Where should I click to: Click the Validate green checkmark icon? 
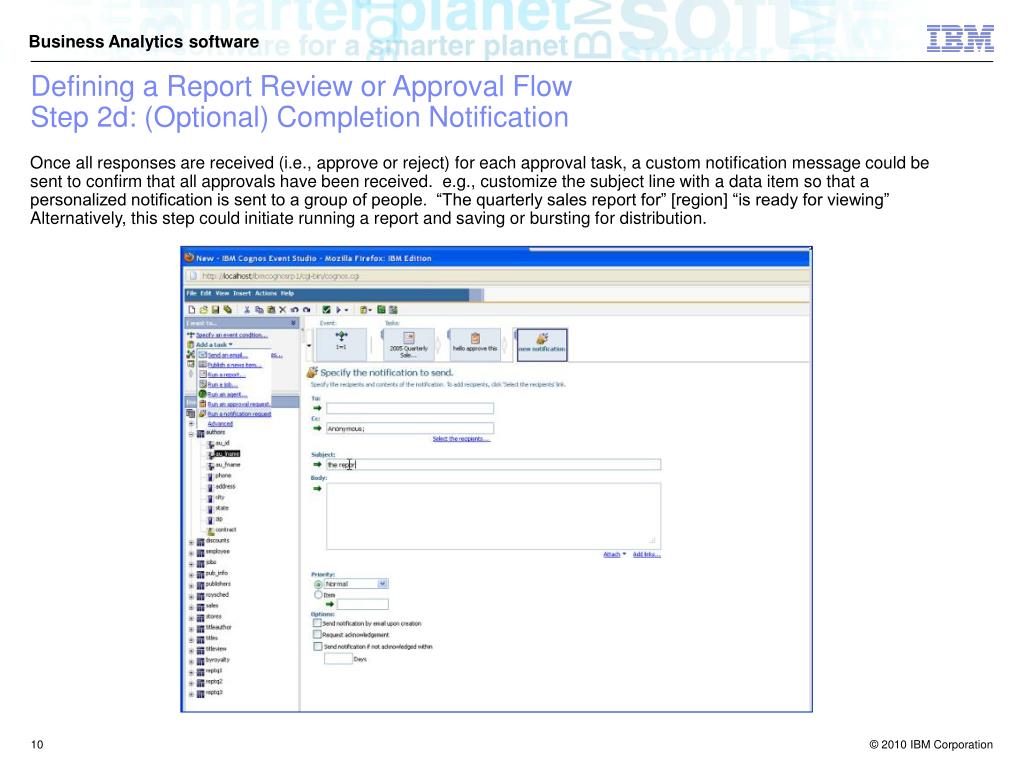[327, 310]
